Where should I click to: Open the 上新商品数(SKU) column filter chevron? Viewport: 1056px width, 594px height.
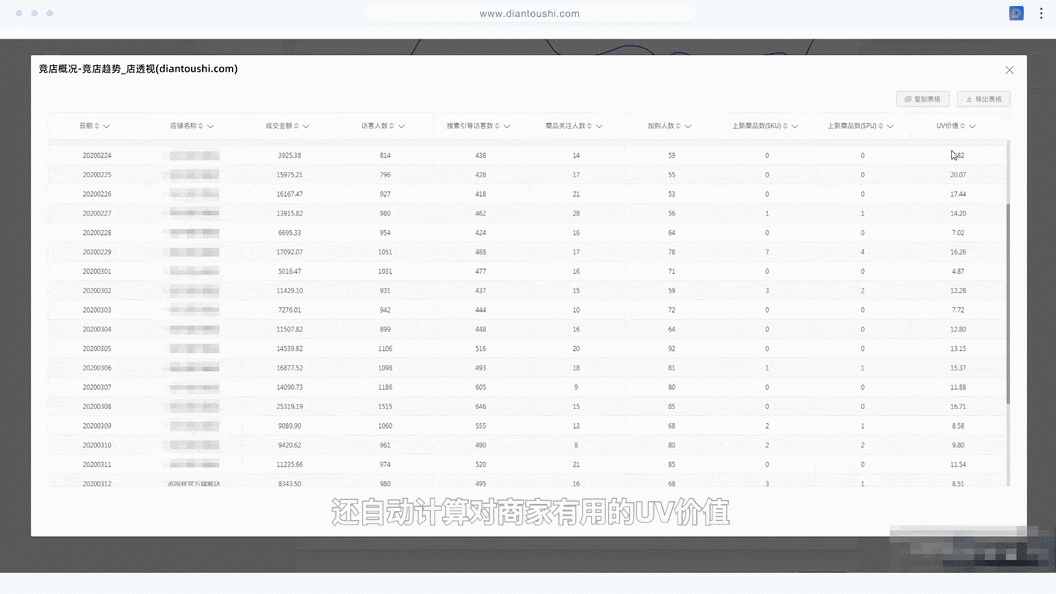[x=795, y=127]
